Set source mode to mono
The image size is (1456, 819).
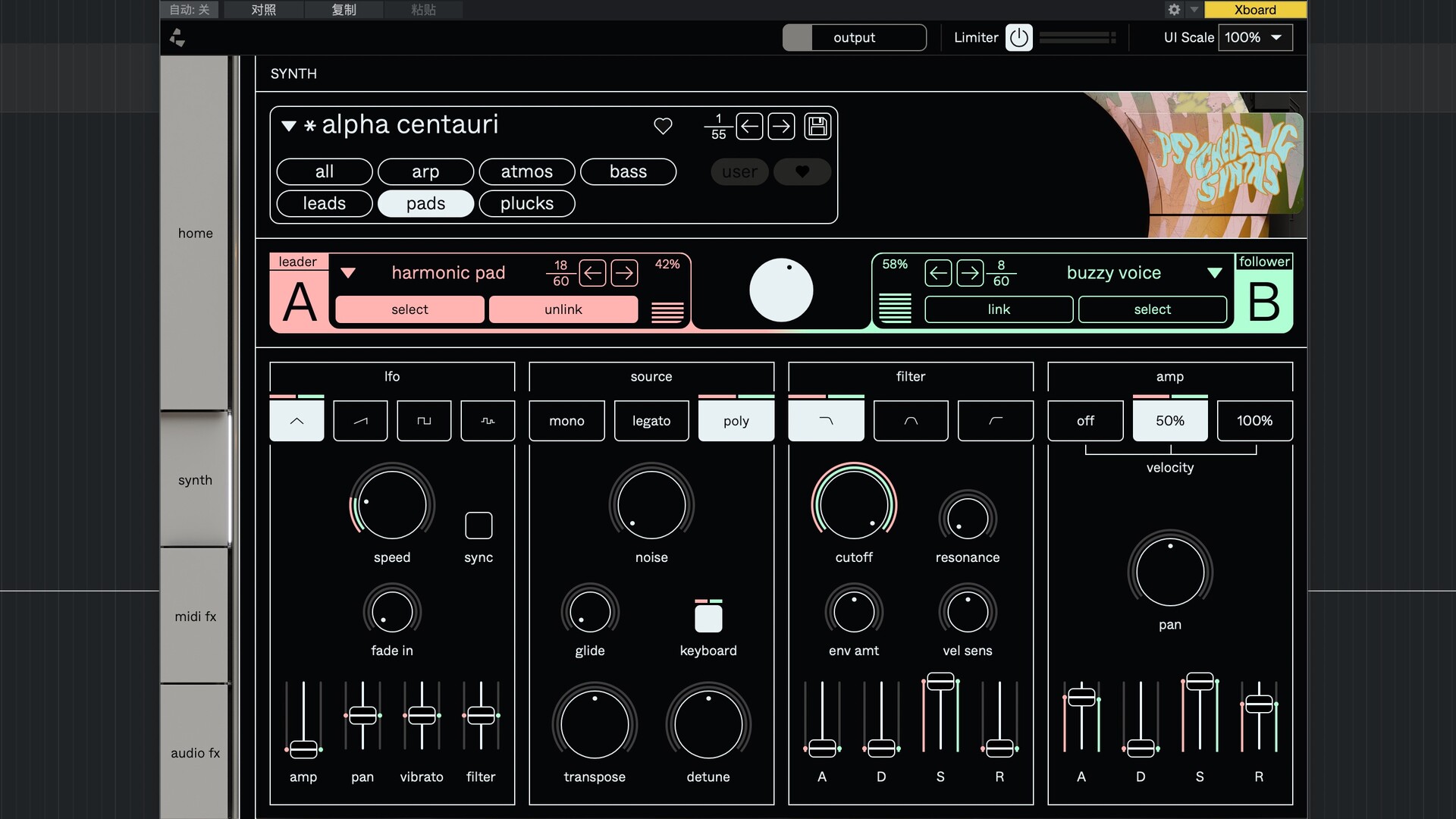pyautogui.click(x=566, y=421)
